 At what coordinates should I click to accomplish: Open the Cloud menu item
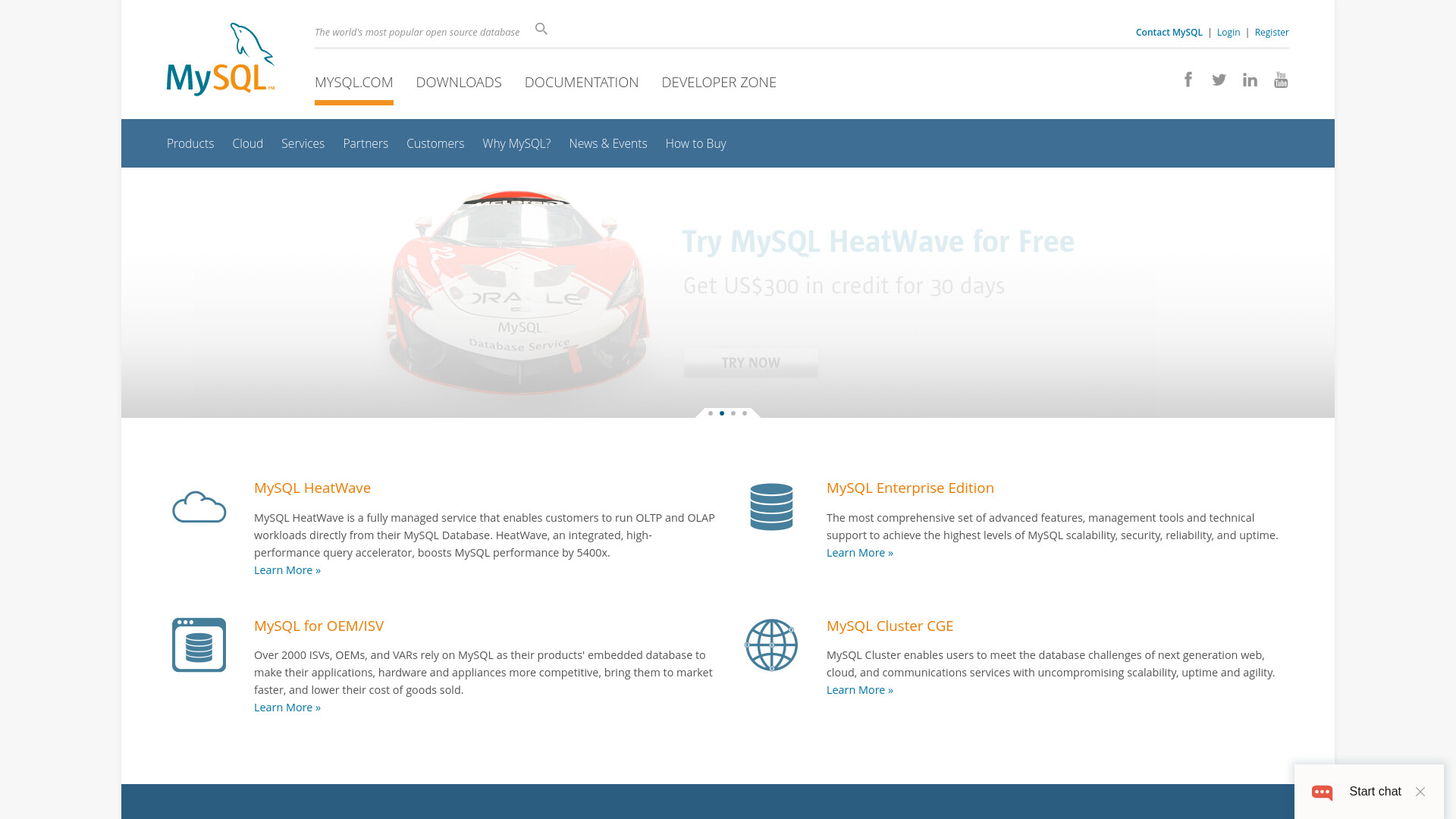coord(248,143)
